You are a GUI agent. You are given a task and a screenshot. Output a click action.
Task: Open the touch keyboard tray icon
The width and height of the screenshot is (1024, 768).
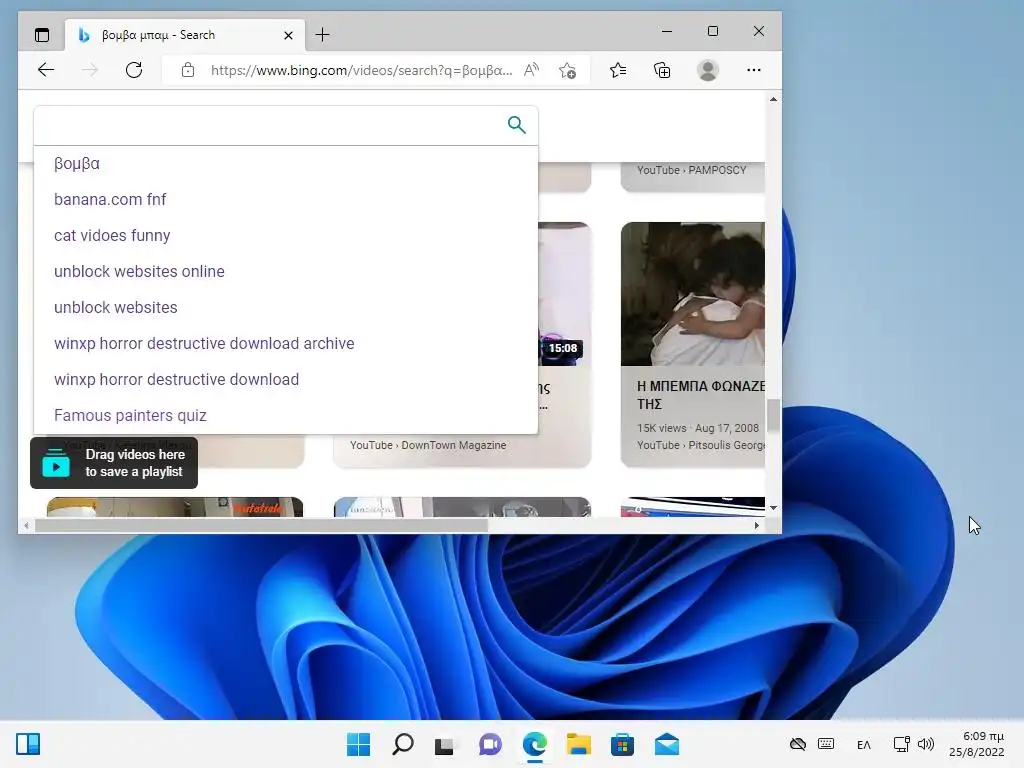coord(825,744)
